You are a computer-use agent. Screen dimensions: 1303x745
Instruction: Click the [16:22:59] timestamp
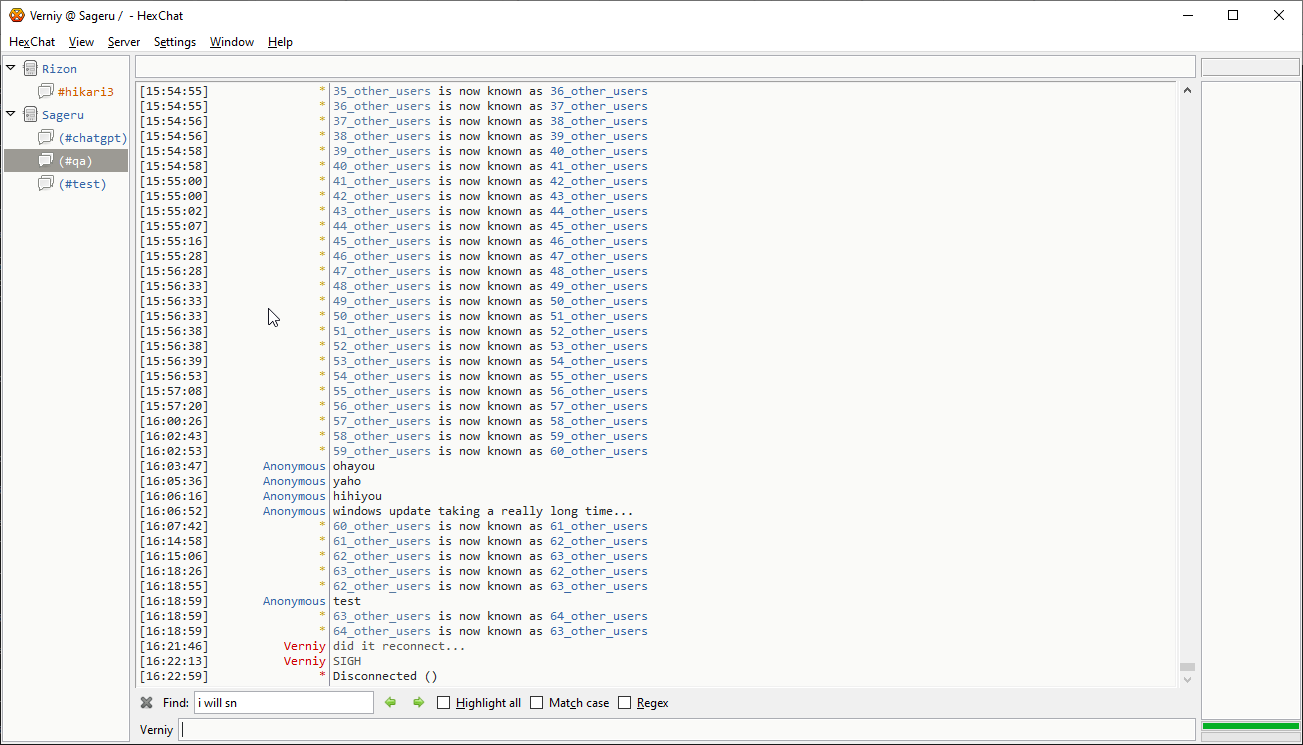click(174, 676)
